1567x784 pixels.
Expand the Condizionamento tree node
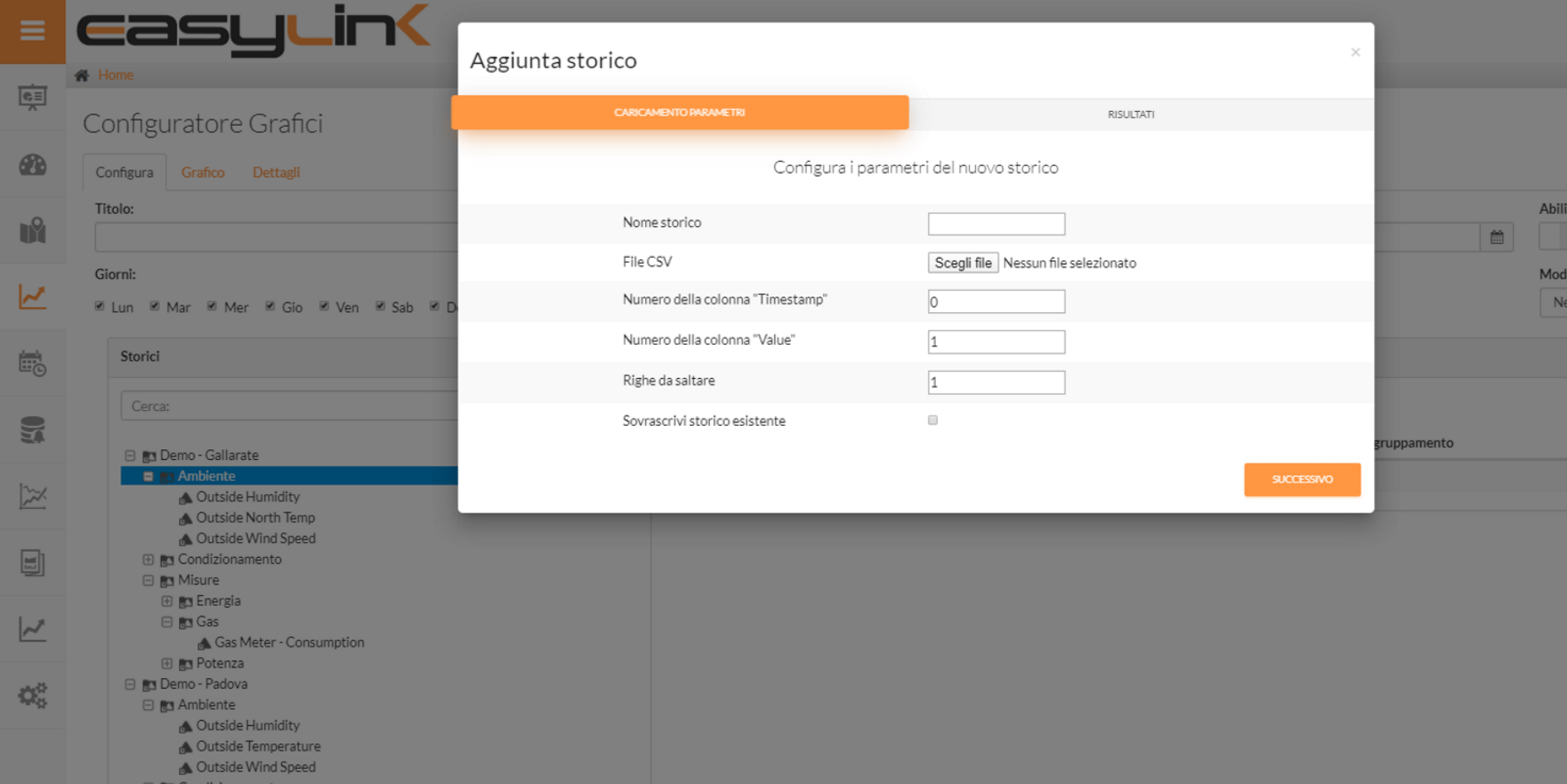[x=148, y=559]
